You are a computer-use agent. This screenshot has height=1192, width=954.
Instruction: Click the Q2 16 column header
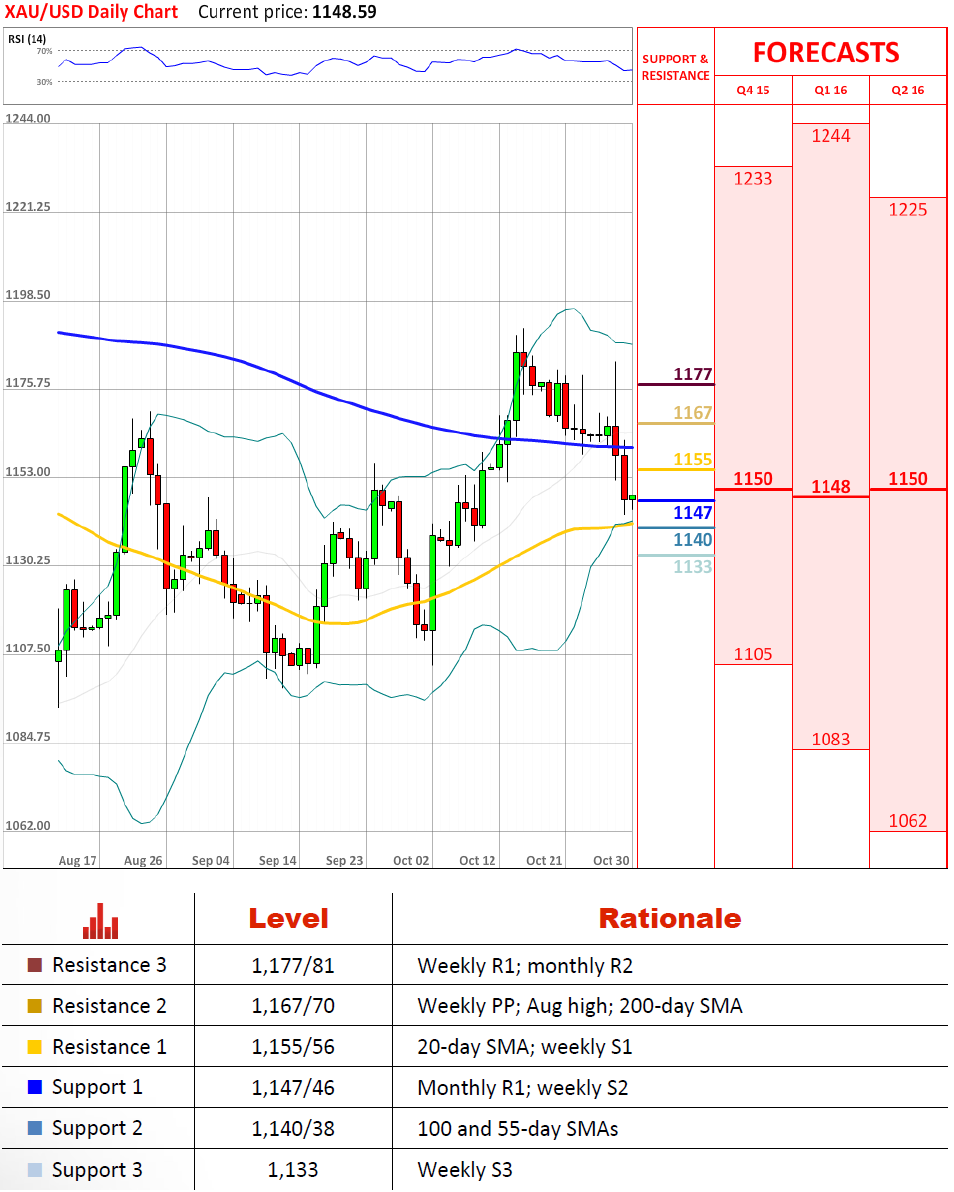pos(908,90)
